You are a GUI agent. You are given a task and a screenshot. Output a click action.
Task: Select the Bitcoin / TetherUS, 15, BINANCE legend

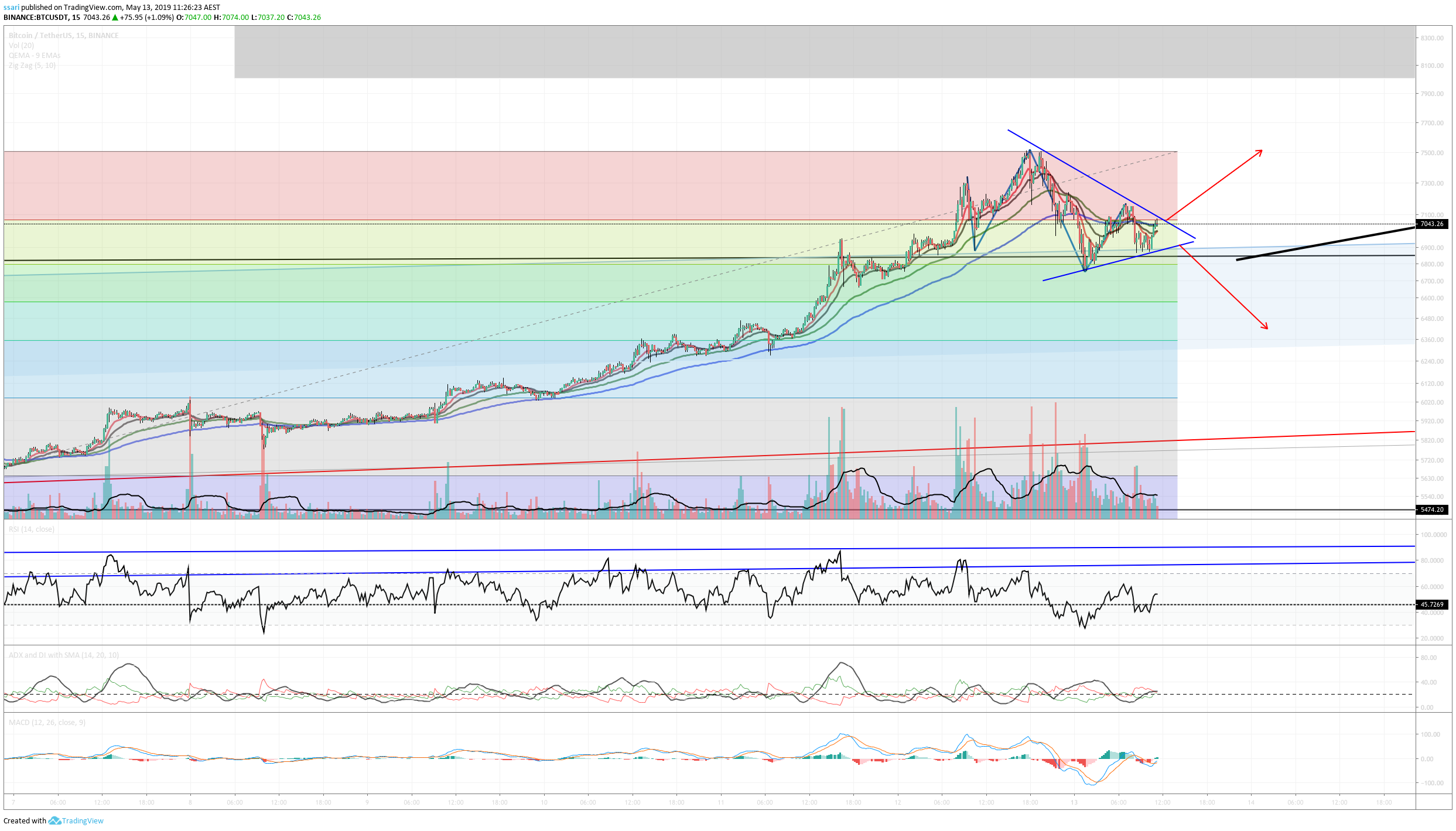coord(64,36)
